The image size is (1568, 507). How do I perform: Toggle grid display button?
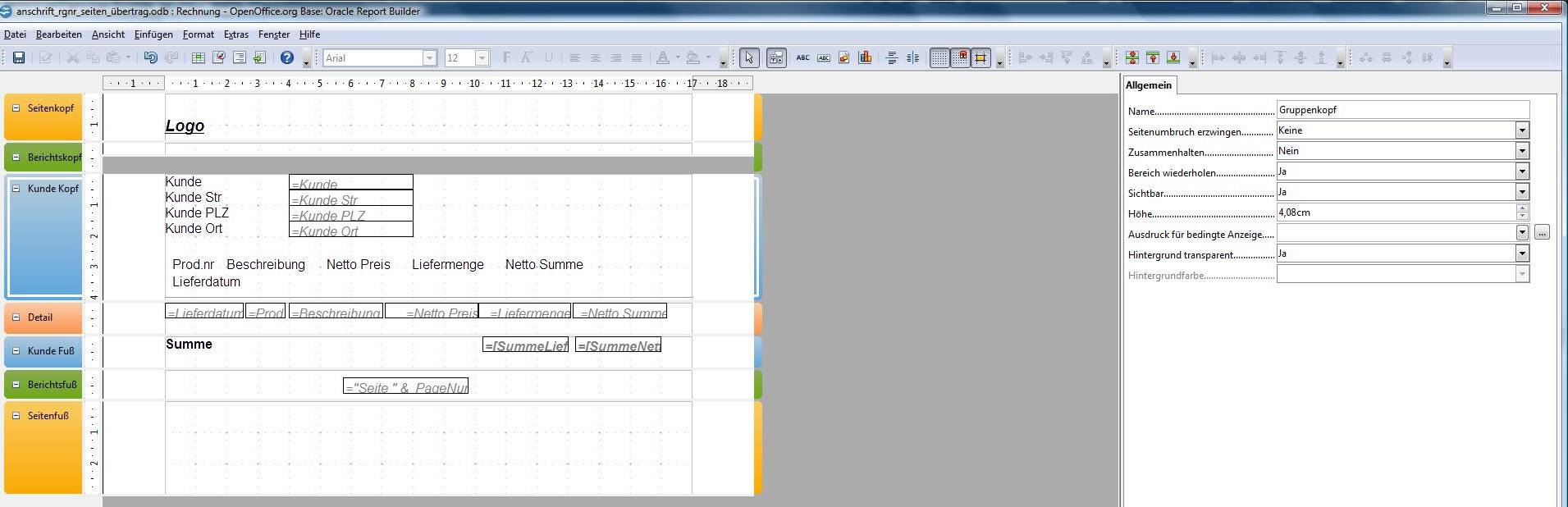939,57
